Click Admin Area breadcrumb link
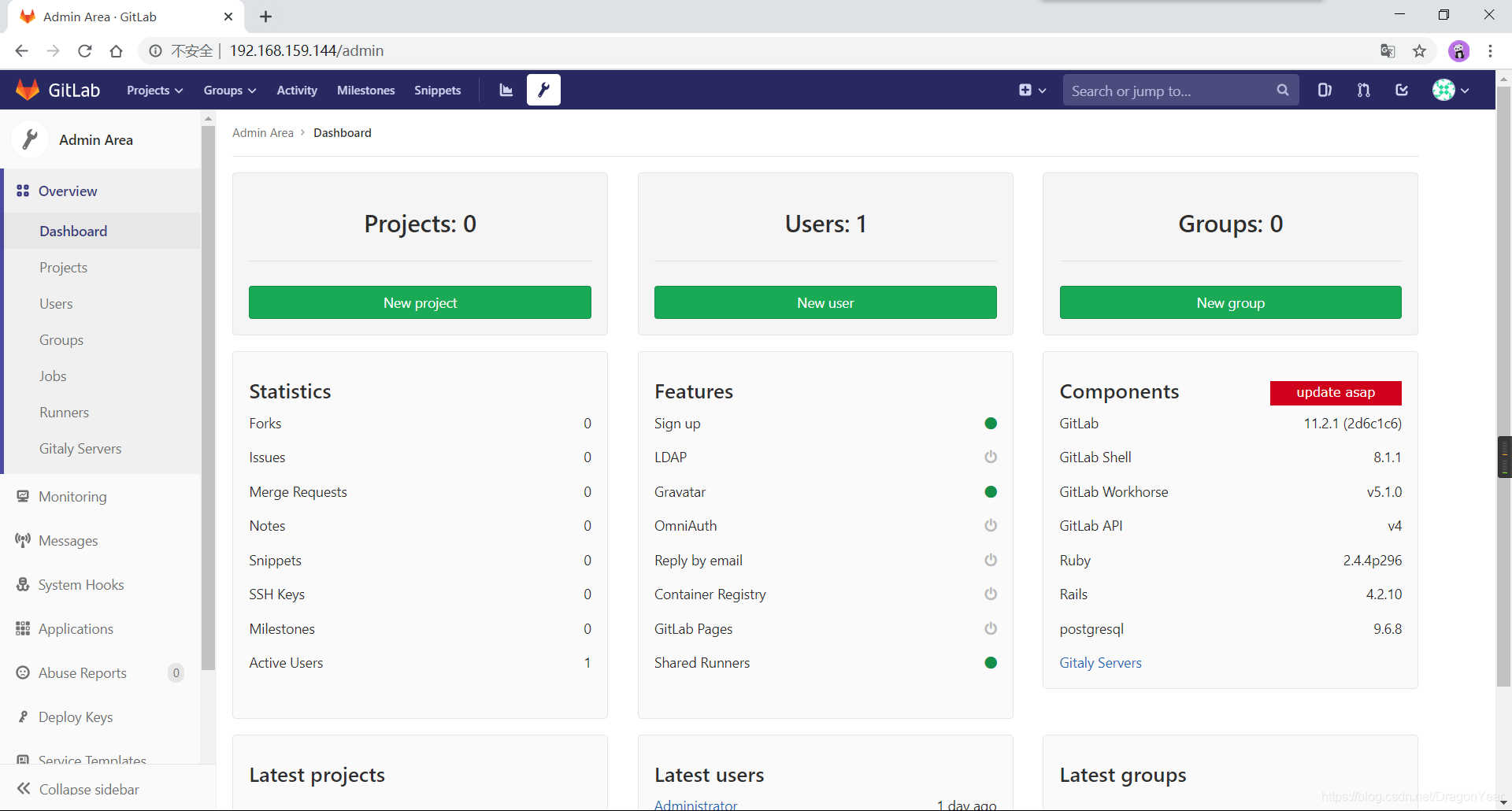The width and height of the screenshot is (1512, 811). pyautogui.click(x=263, y=132)
